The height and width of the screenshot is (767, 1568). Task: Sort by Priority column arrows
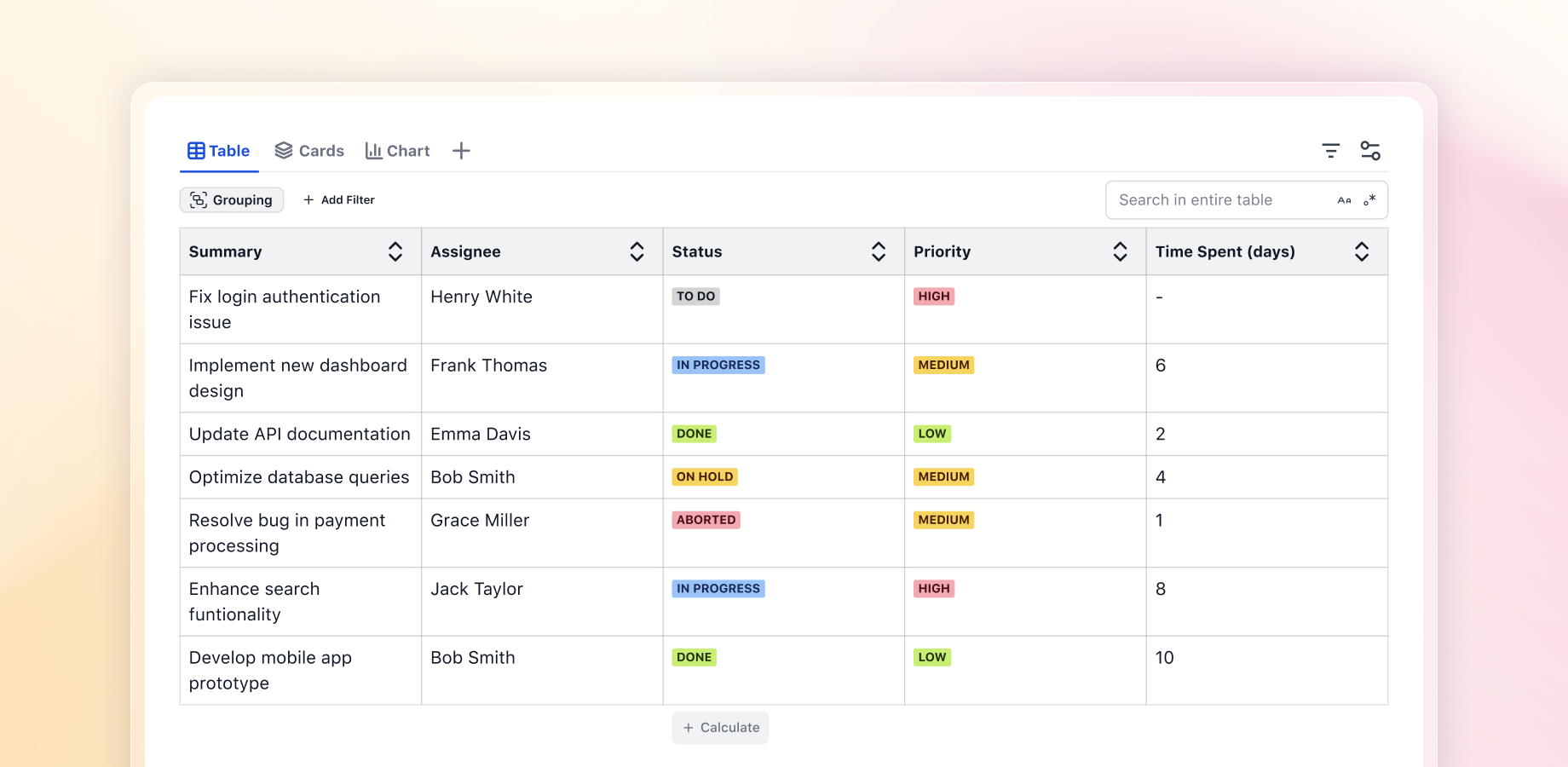1120,251
